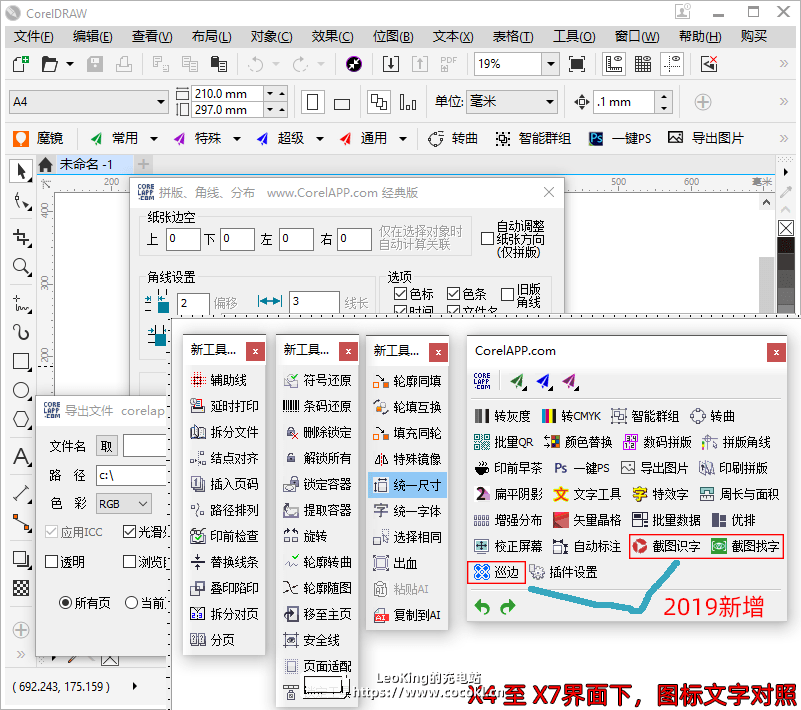The height and width of the screenshot is (710, 801).
Task: Click the 转曲 toolbar button
Action: click(x=453, y=138)
